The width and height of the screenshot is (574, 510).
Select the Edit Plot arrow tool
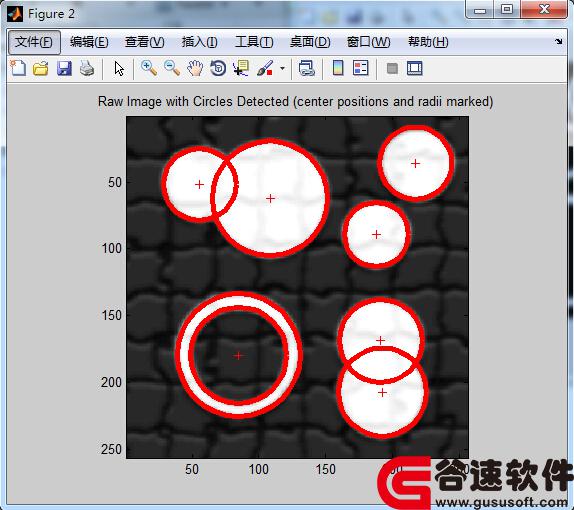[x=119, y=68]
